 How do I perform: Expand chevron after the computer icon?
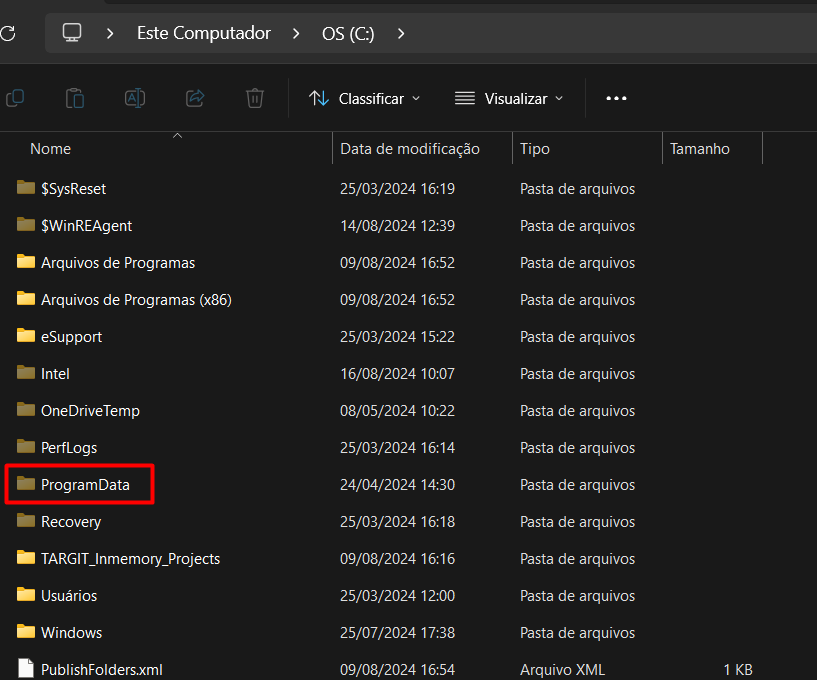(109, 33)
